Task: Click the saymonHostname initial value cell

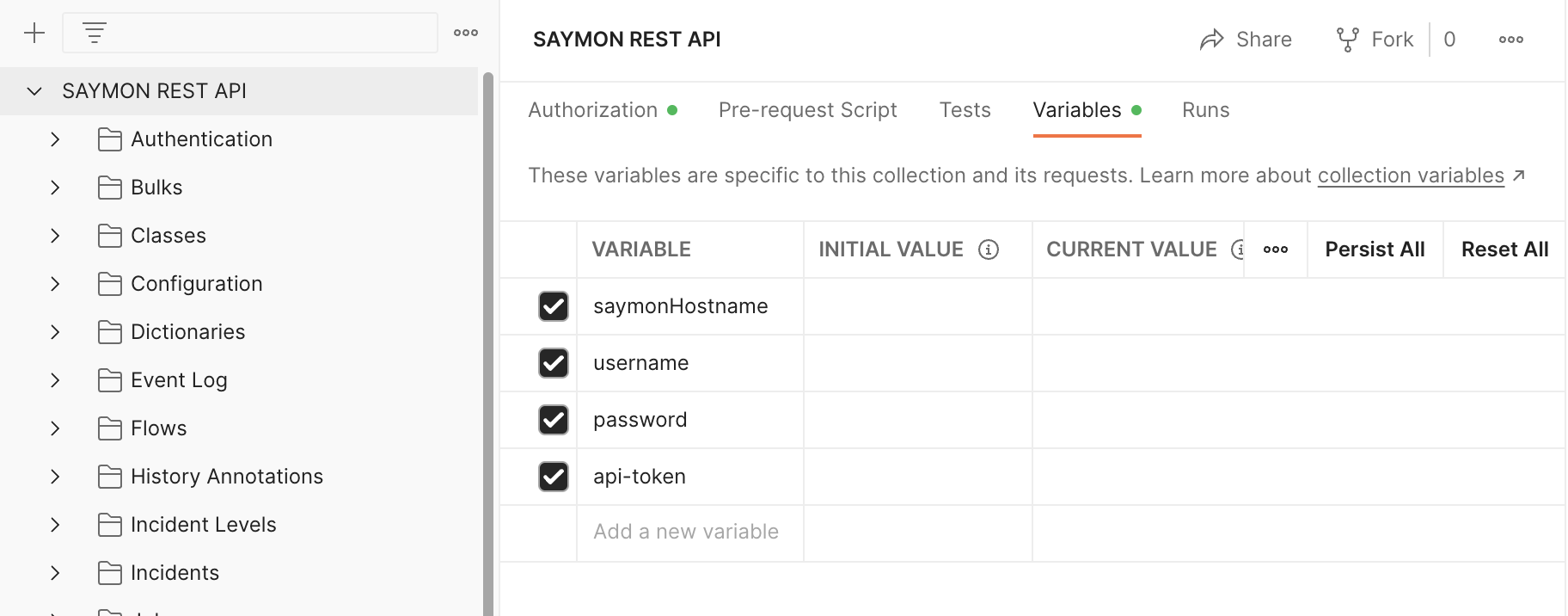Action: pos(918,306)
